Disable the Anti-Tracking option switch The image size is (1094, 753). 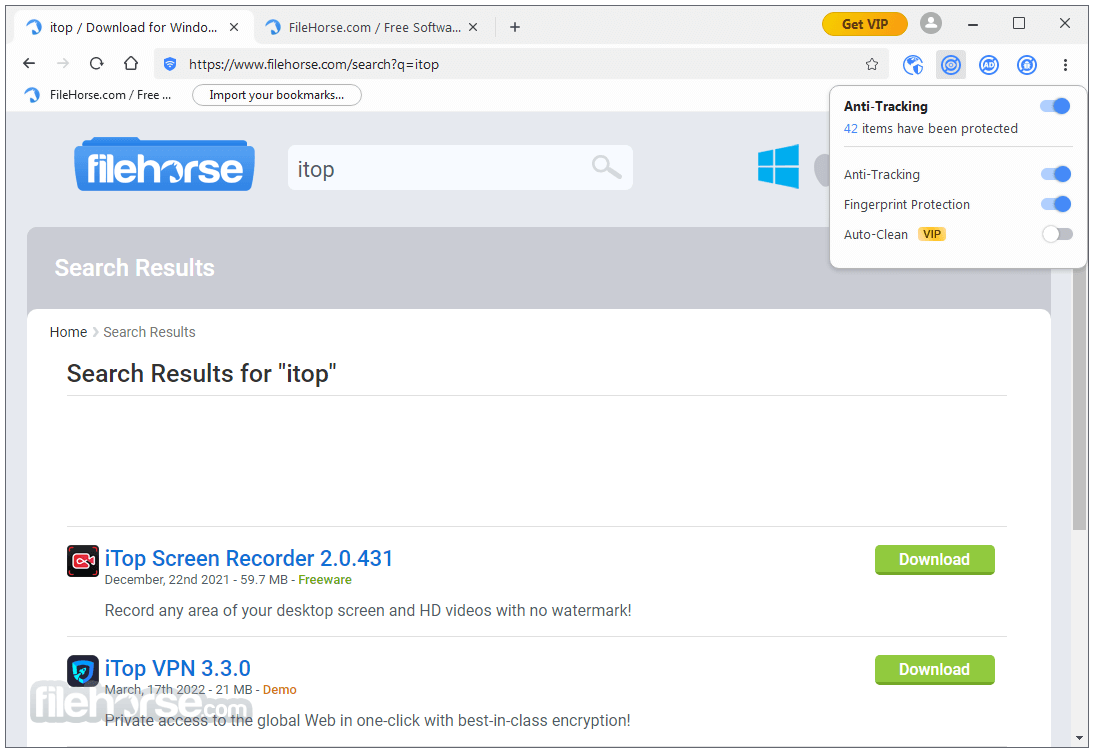(x=1056, y=174)
